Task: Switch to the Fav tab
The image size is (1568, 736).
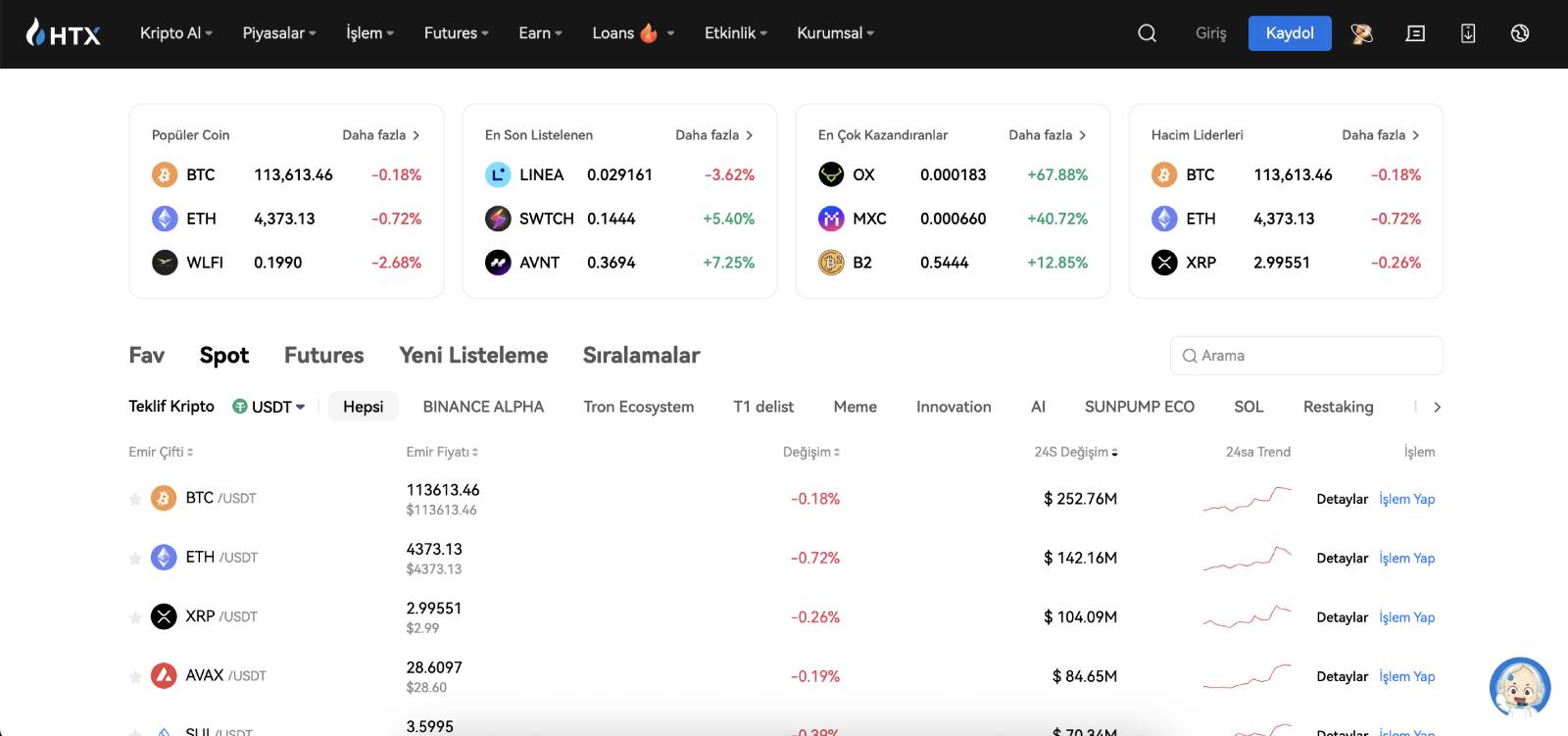Action: point(147,355)
